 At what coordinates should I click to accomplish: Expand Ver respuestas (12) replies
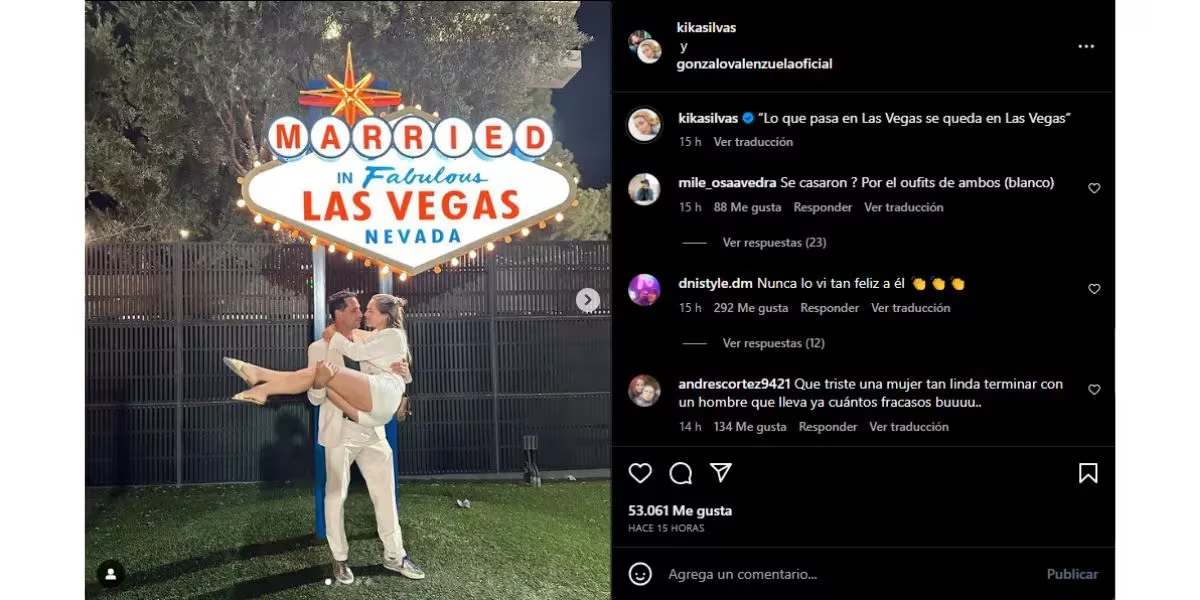click(x=774, y=343)
